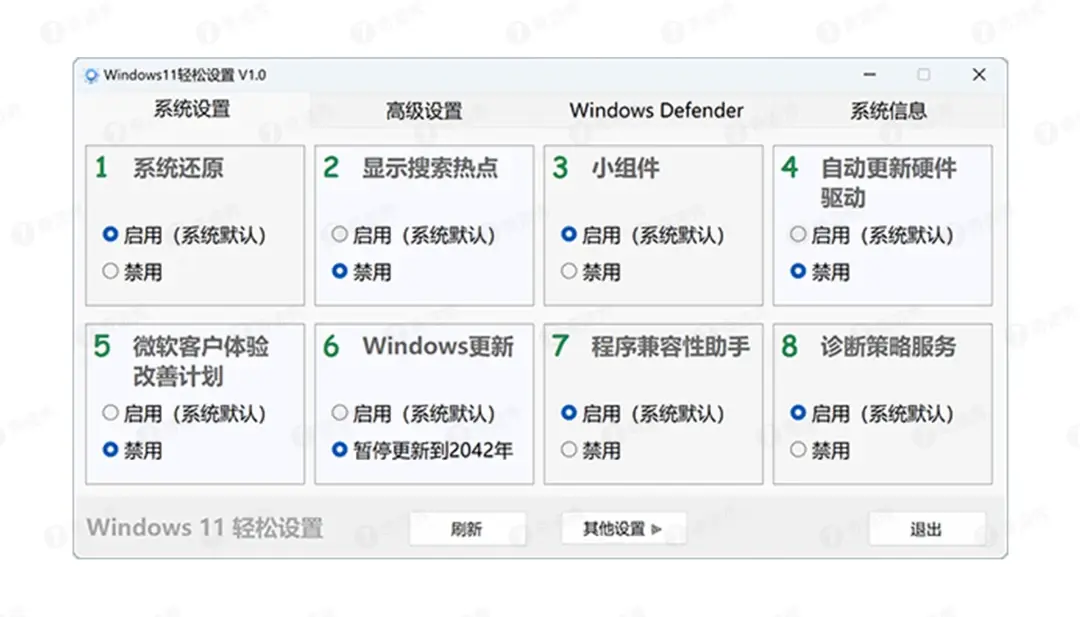1080x617 pixels.
Task: Expand the 其他设置 dropdown menu
Action: click(x=623, y=529)
